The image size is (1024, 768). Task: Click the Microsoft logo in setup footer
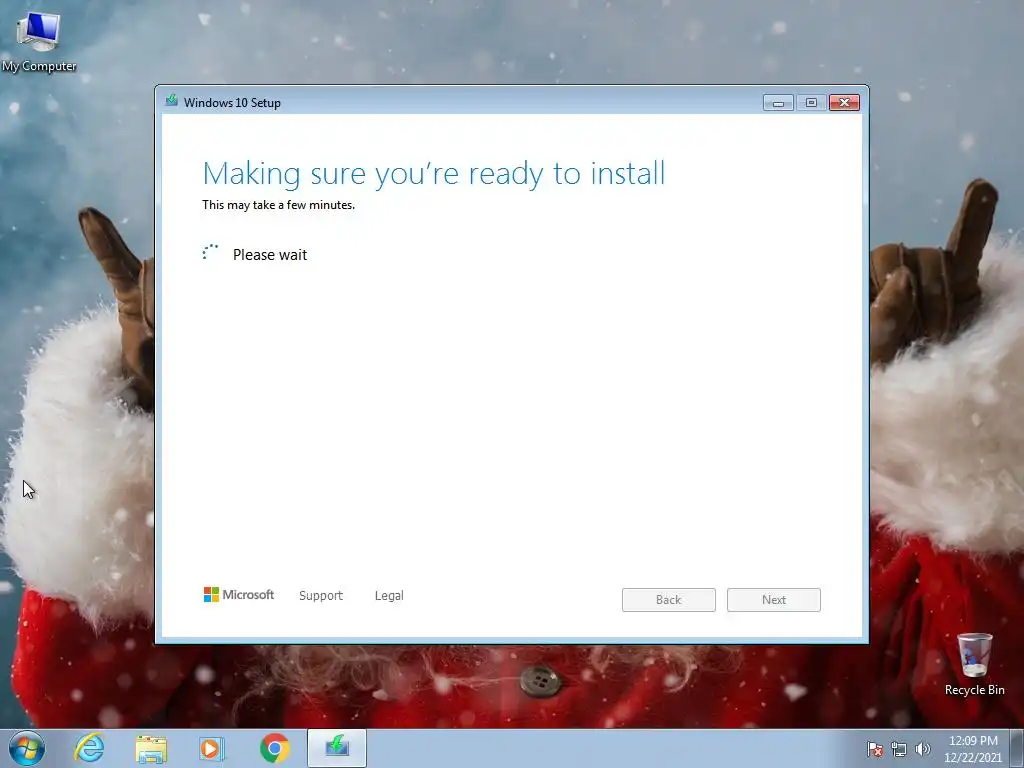(x=238, y=594)
